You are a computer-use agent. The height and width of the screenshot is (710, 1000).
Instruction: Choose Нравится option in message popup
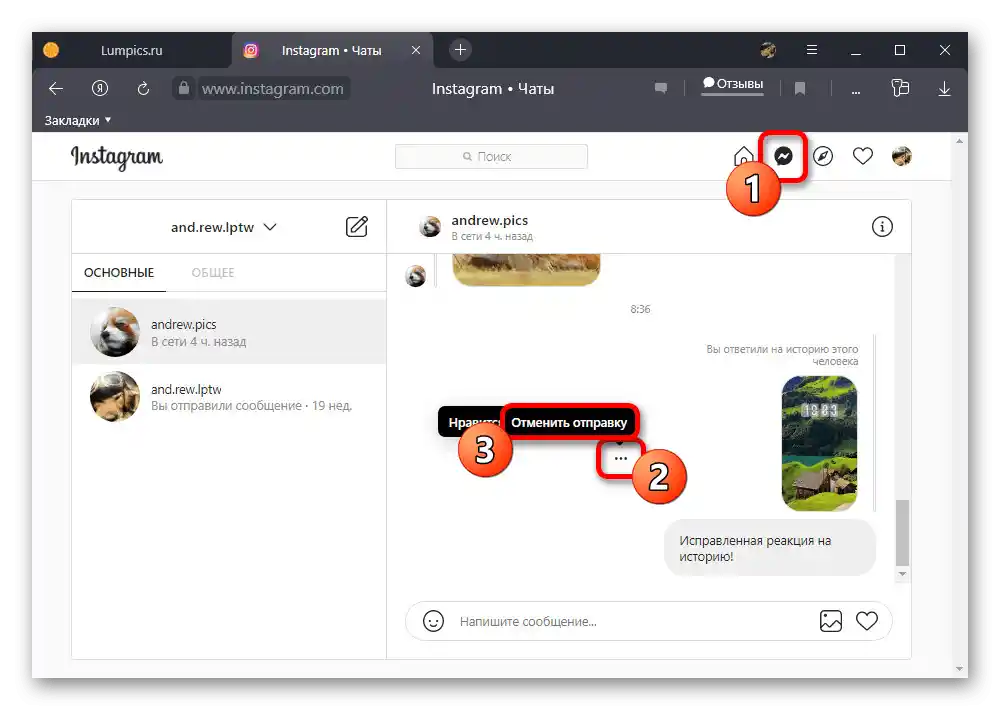pyautogui.click(x=470, y=422)
